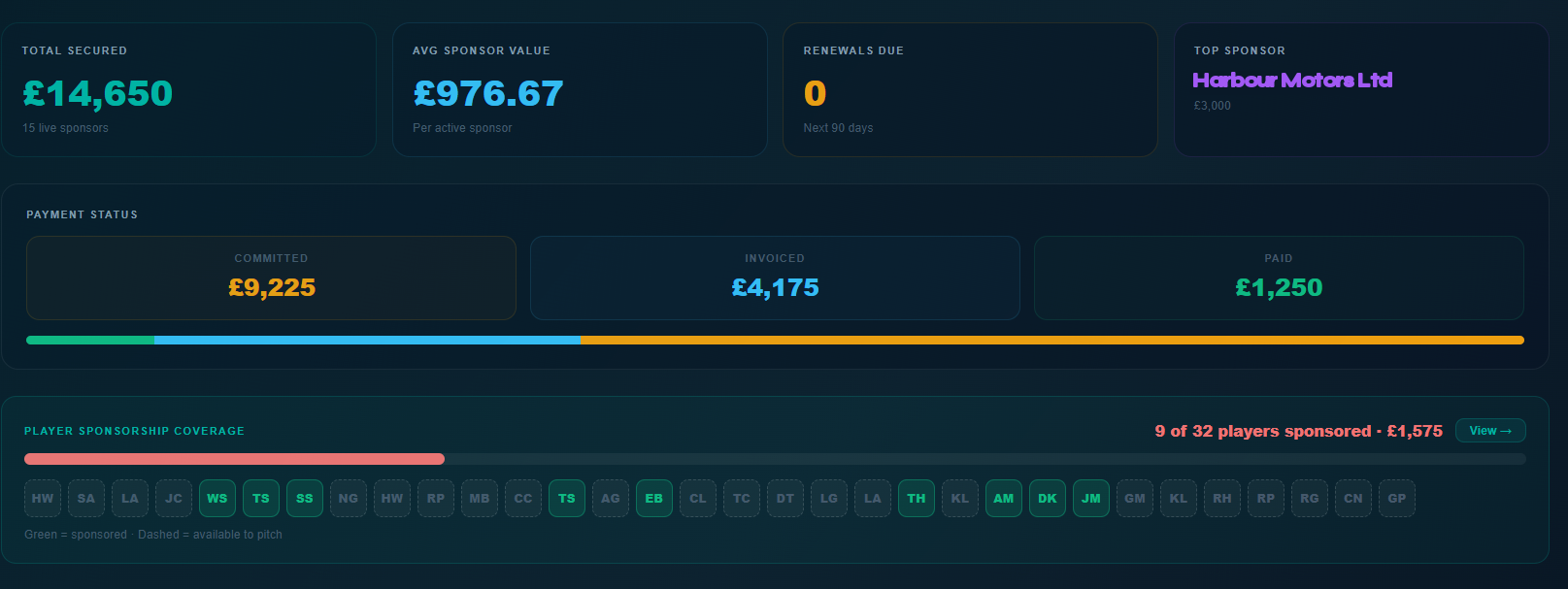This screenshot has width=1568, height=589.
Task: Open the Paid £1,250 payment card
Action: (1279, 278)
